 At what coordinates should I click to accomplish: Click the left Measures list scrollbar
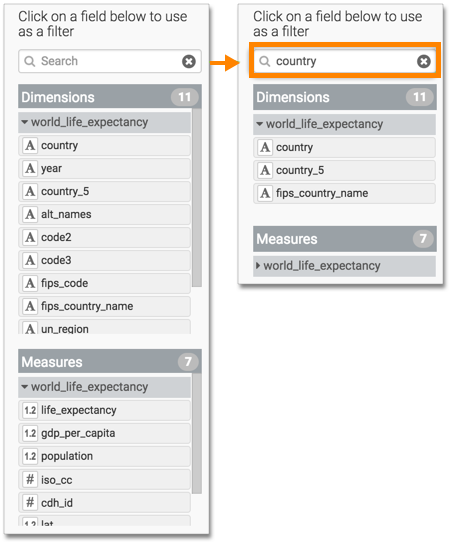pos(197,433)
